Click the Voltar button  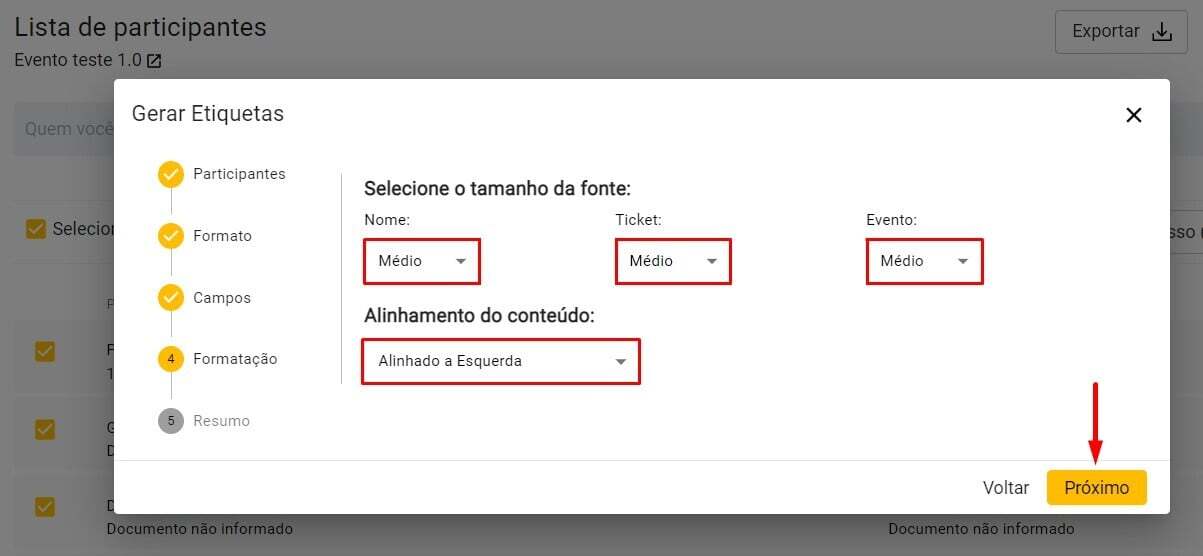[1005, 488]
